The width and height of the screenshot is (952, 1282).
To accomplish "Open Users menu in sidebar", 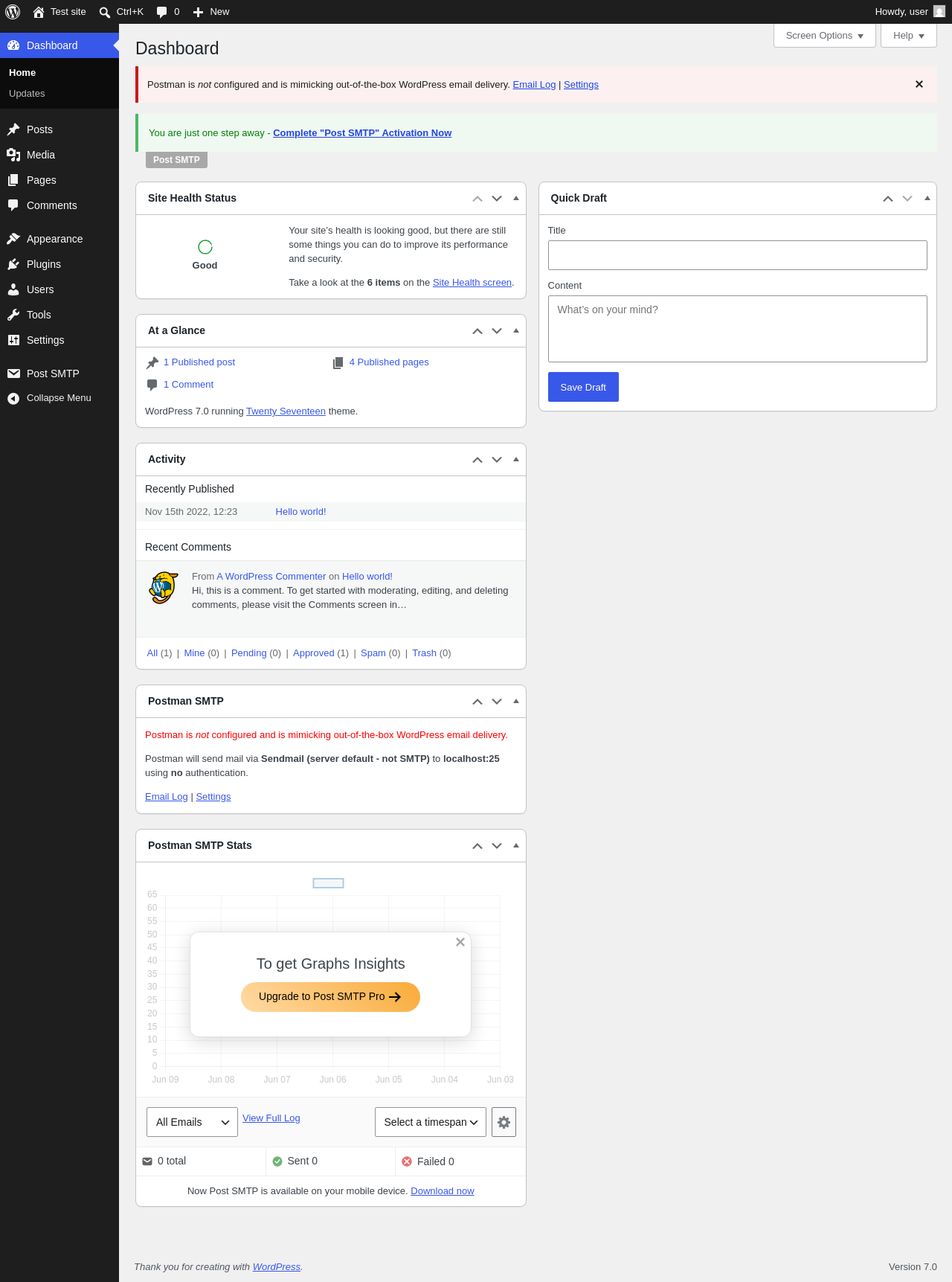I will [x=59, y=289].
